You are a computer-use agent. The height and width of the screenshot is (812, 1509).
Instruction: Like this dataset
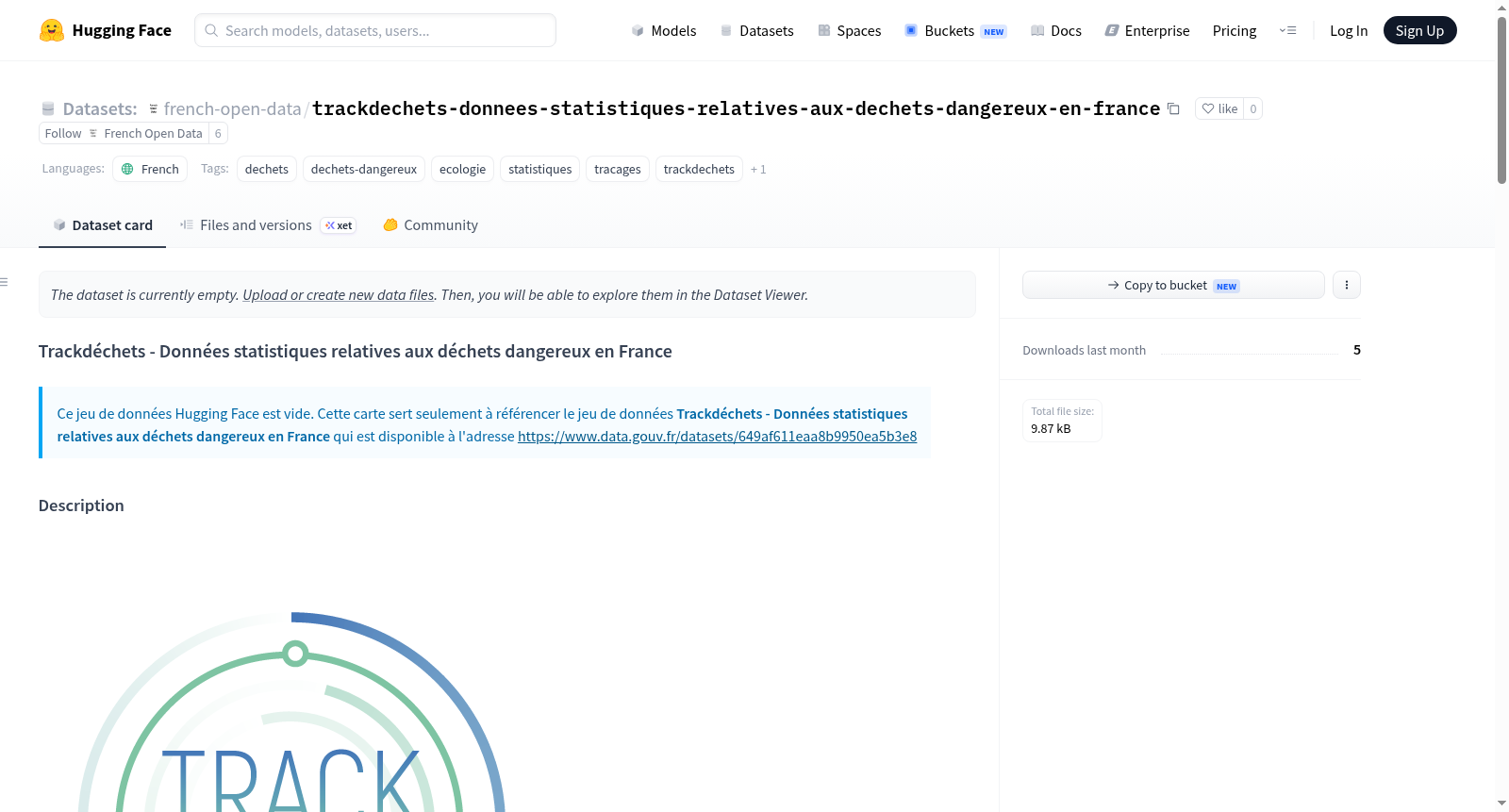click(x=1219, y=108)
